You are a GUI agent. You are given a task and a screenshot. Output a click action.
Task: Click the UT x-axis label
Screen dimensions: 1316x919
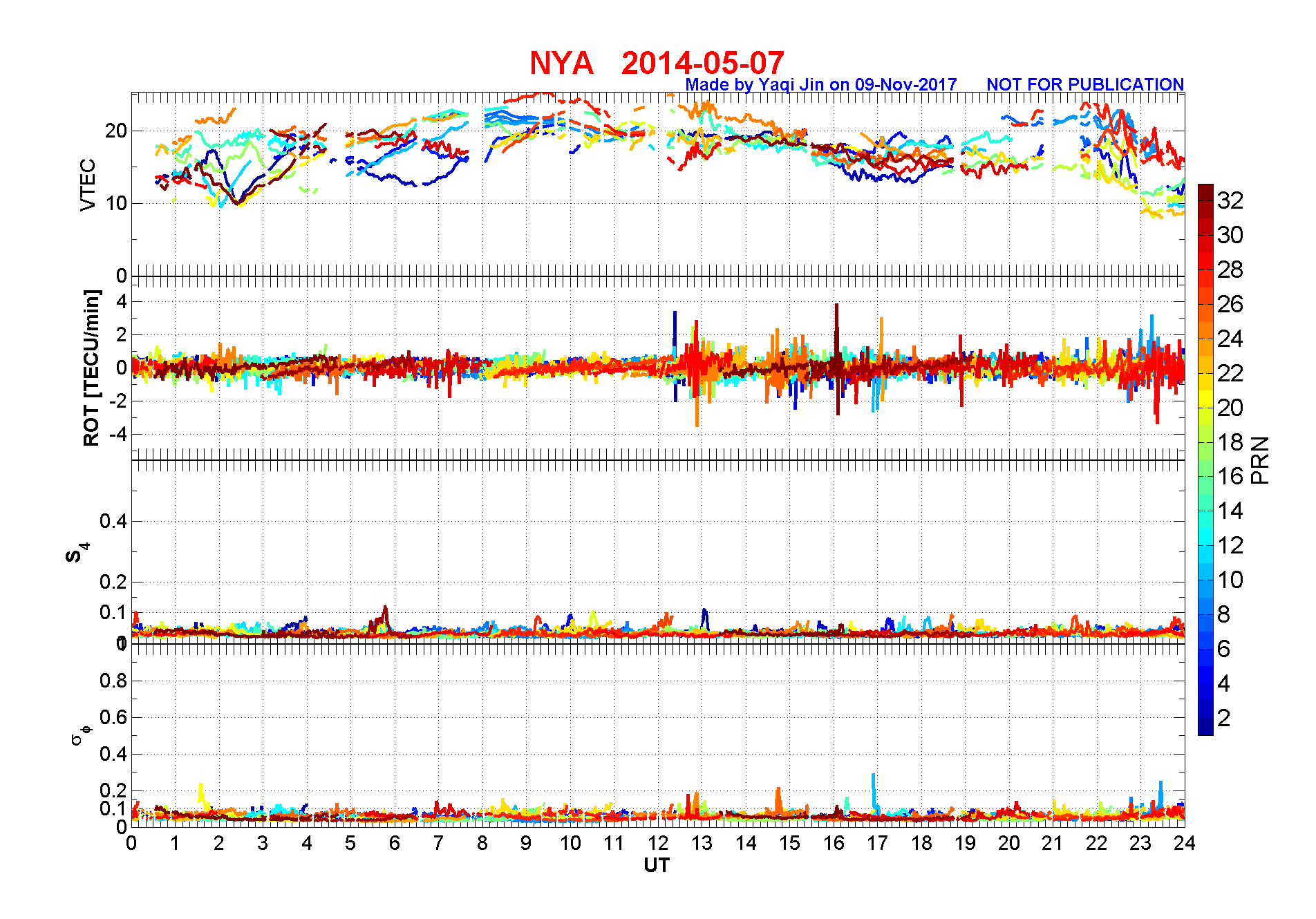[657, 865]
